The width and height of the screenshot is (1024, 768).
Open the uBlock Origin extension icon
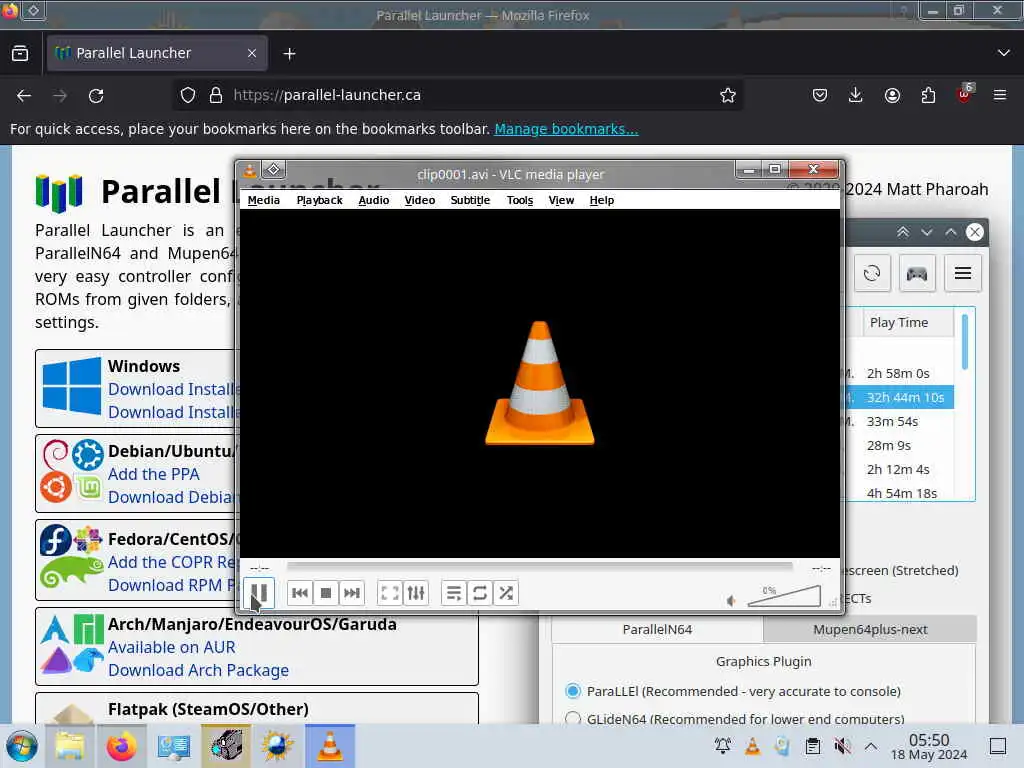[965, 94]
